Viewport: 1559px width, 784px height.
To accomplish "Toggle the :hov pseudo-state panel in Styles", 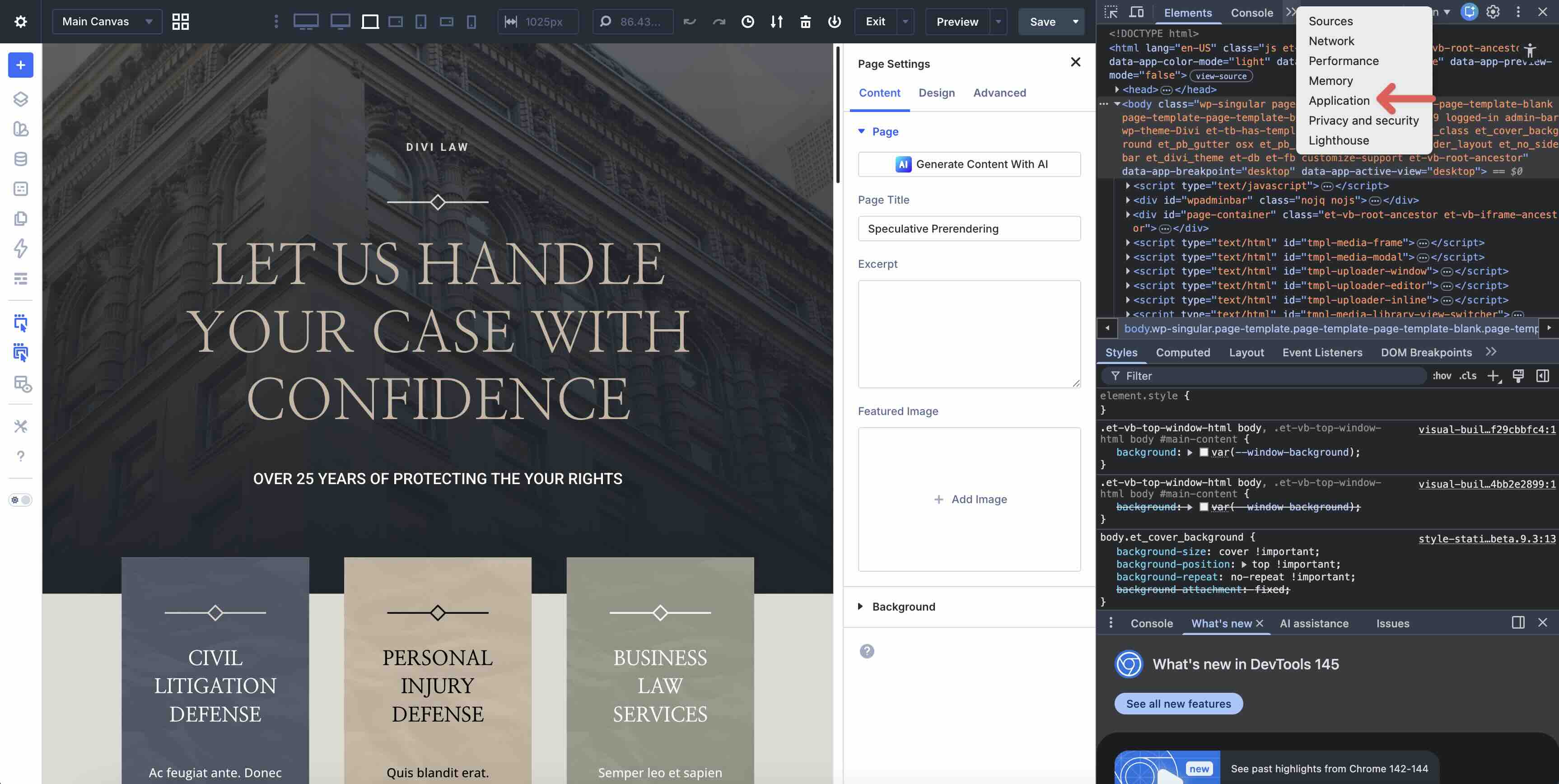I will 1443,375.
